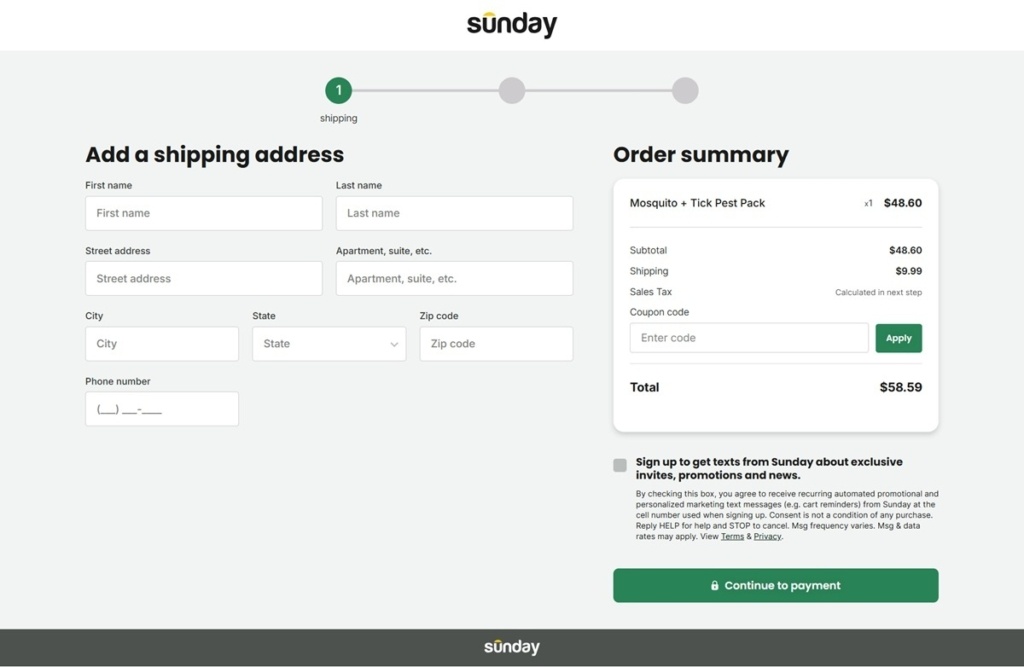Viewport: 1024px width, 667px height.
Task: Click the third checkout step circle
Action: tap(685, 90)
